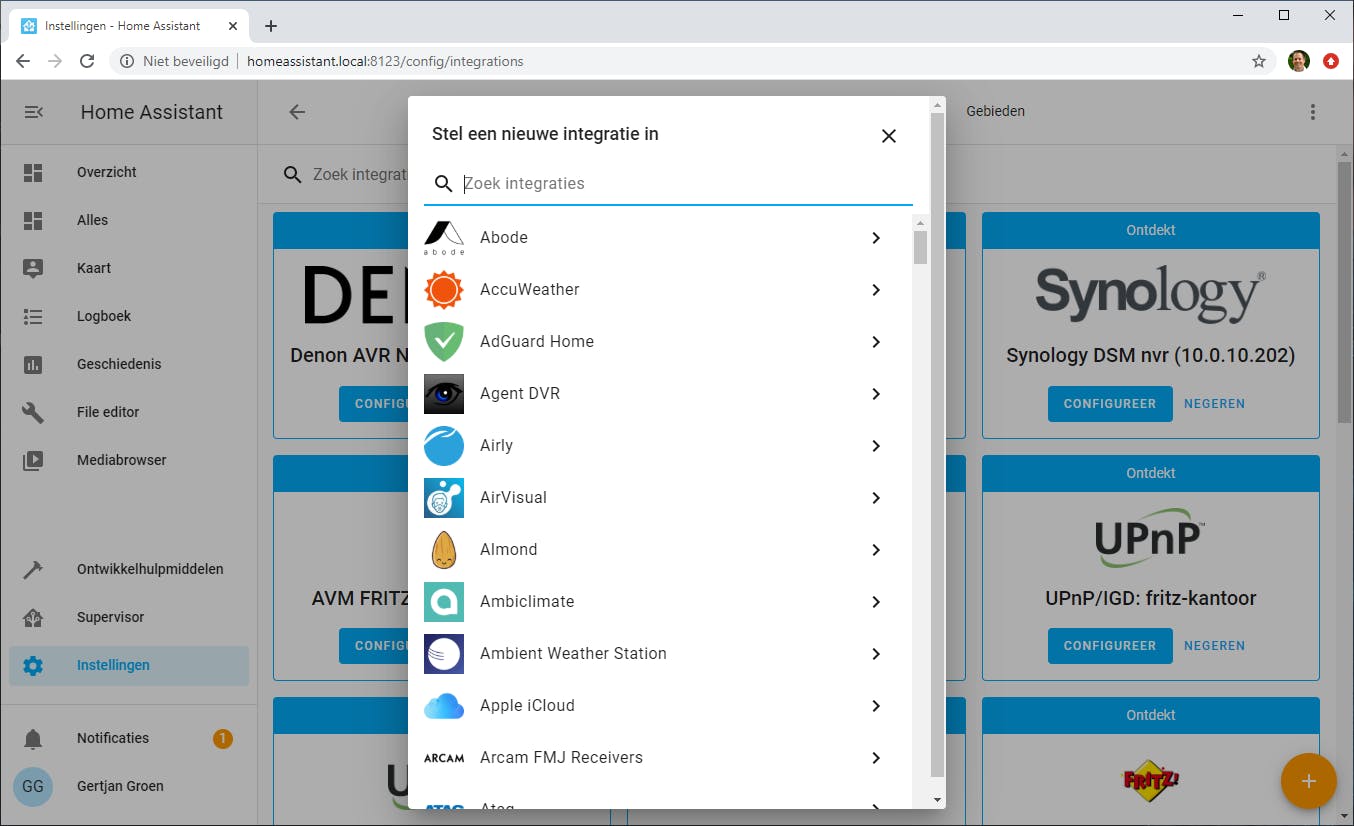Click the Ambient Weather Station row chevron

pos(876,654)
